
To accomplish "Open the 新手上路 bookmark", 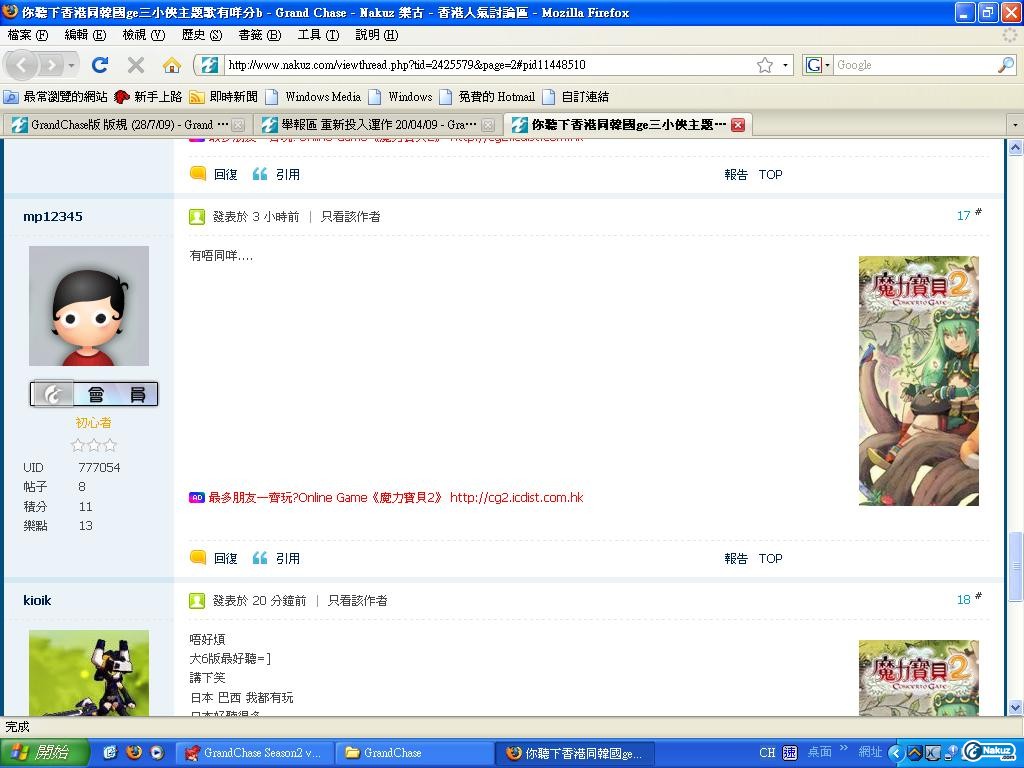I will point(148,97).
